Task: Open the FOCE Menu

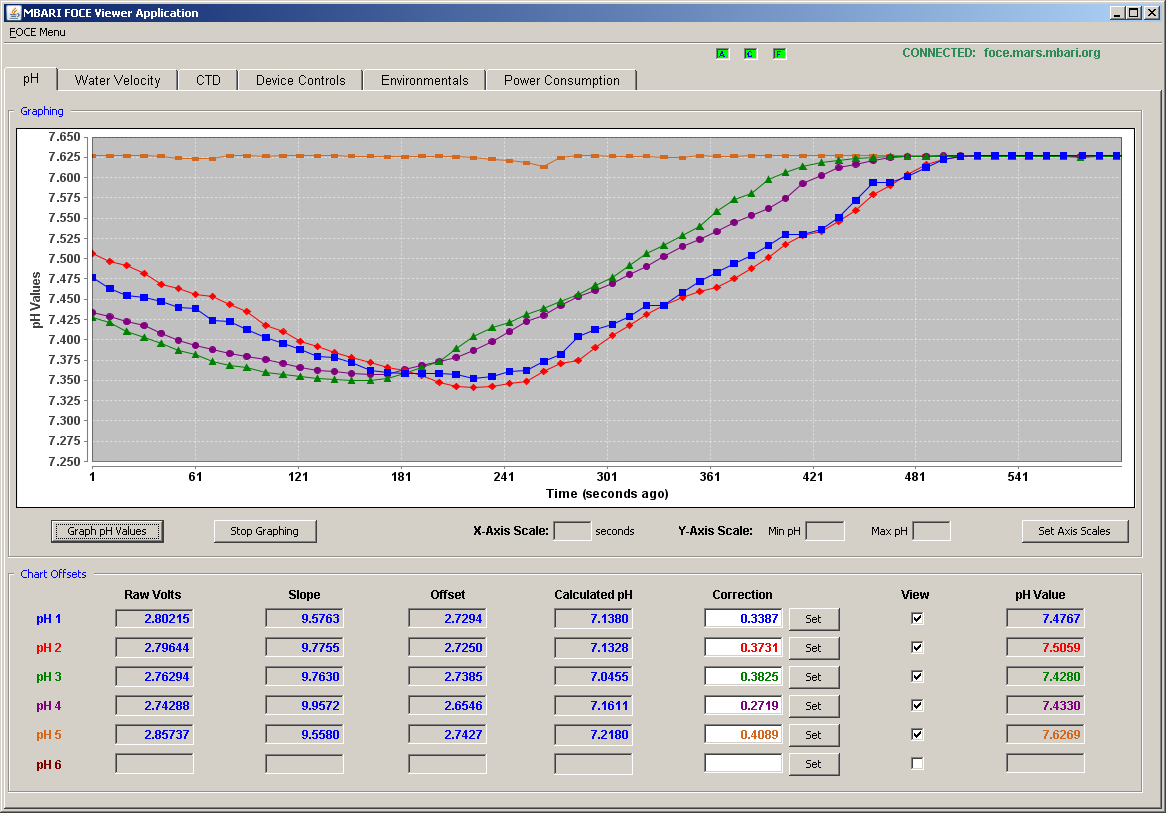Action: click(37, 32)
